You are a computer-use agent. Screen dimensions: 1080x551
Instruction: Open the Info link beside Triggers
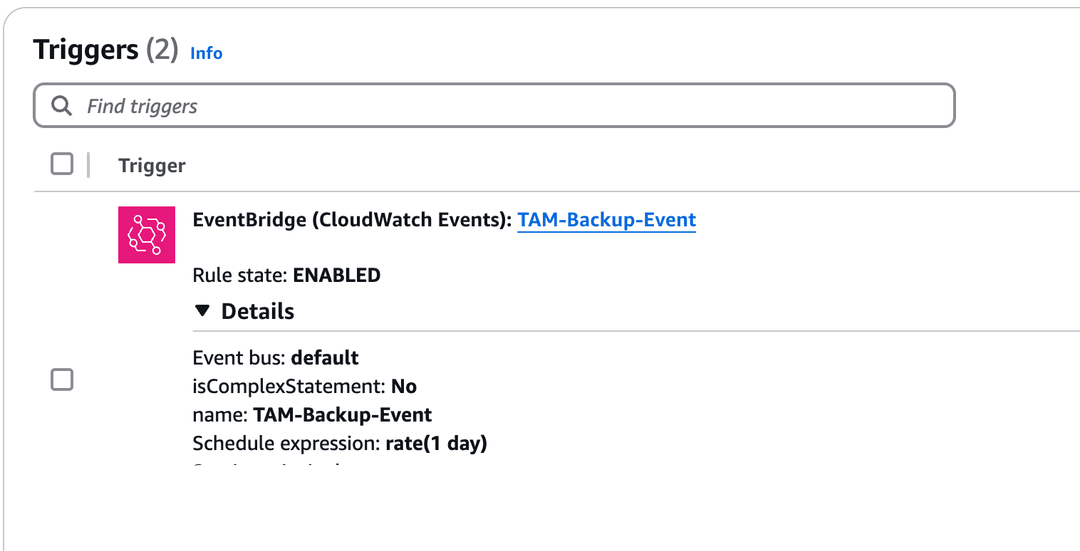point(206,53)
